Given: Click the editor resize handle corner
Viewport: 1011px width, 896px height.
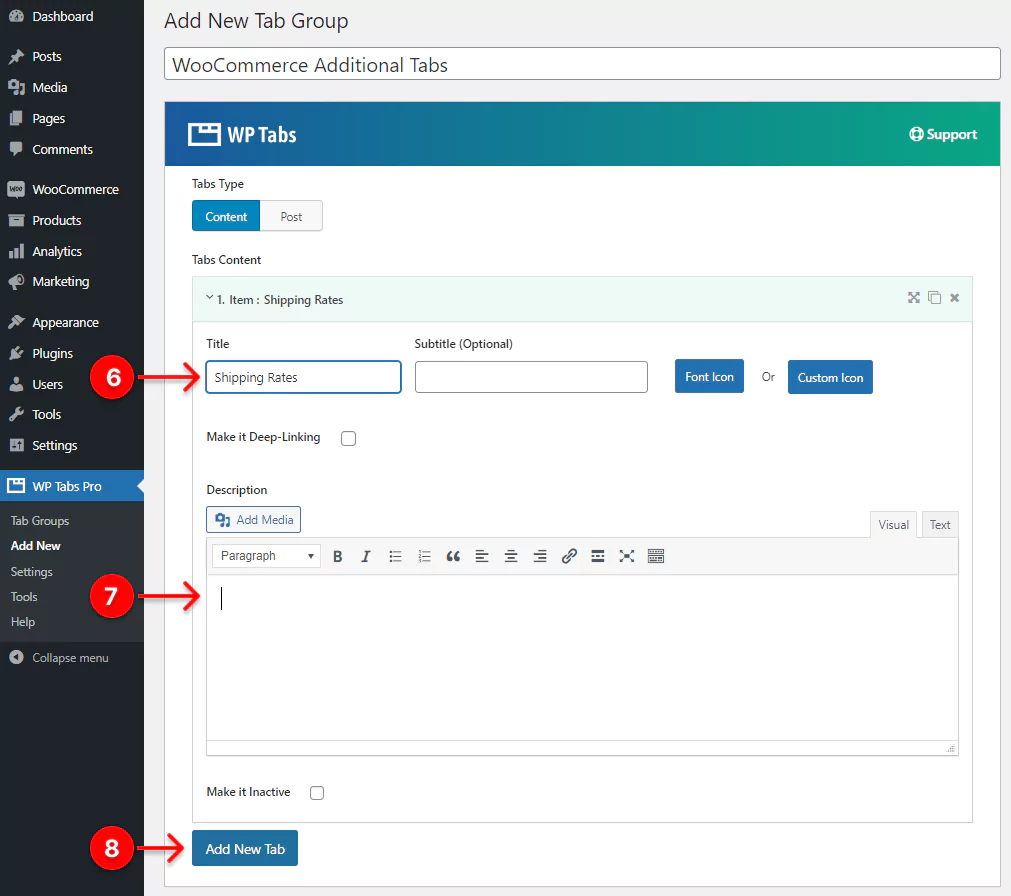Looking at the screenshot, I should coord(951,748).
